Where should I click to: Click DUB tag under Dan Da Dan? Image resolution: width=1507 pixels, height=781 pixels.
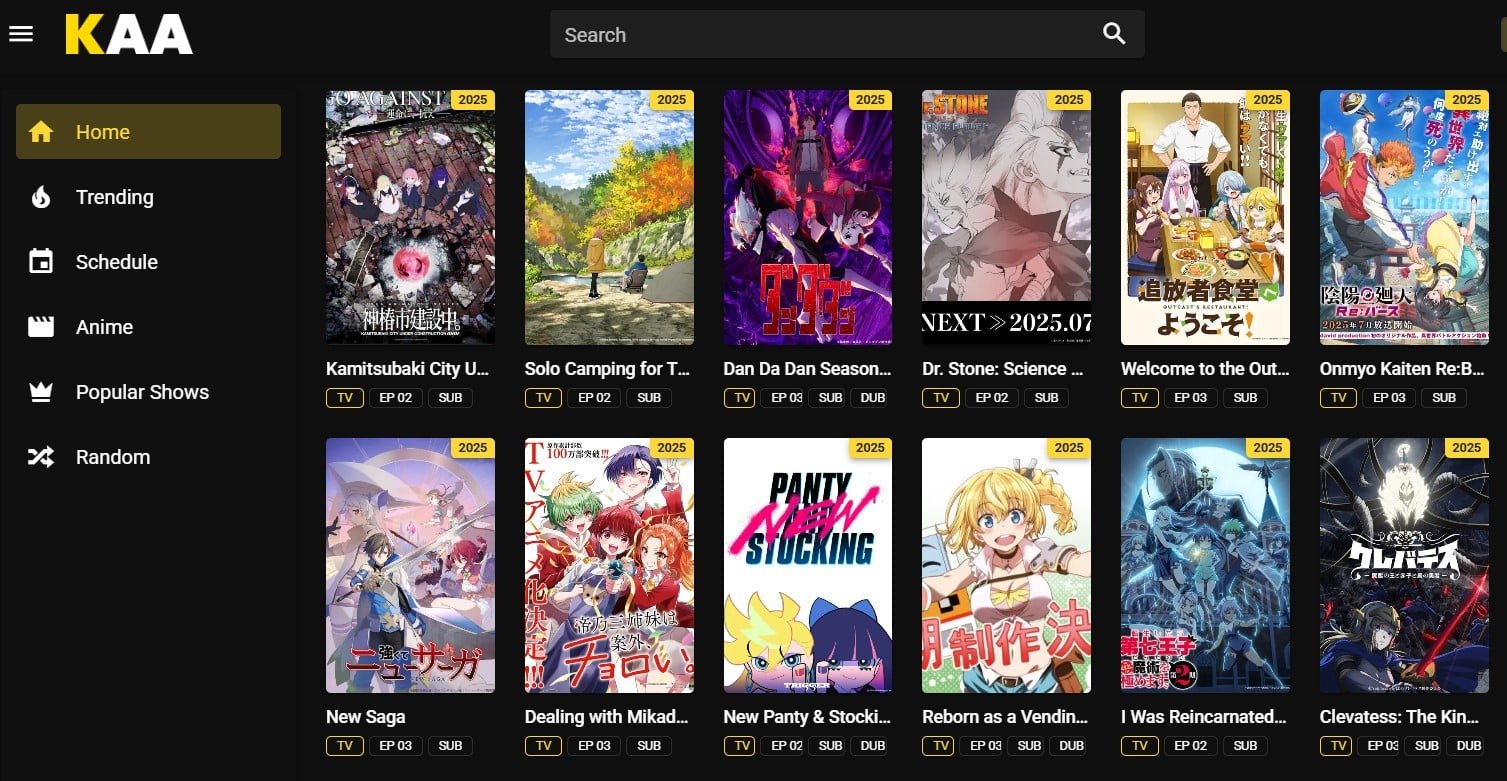872,398
